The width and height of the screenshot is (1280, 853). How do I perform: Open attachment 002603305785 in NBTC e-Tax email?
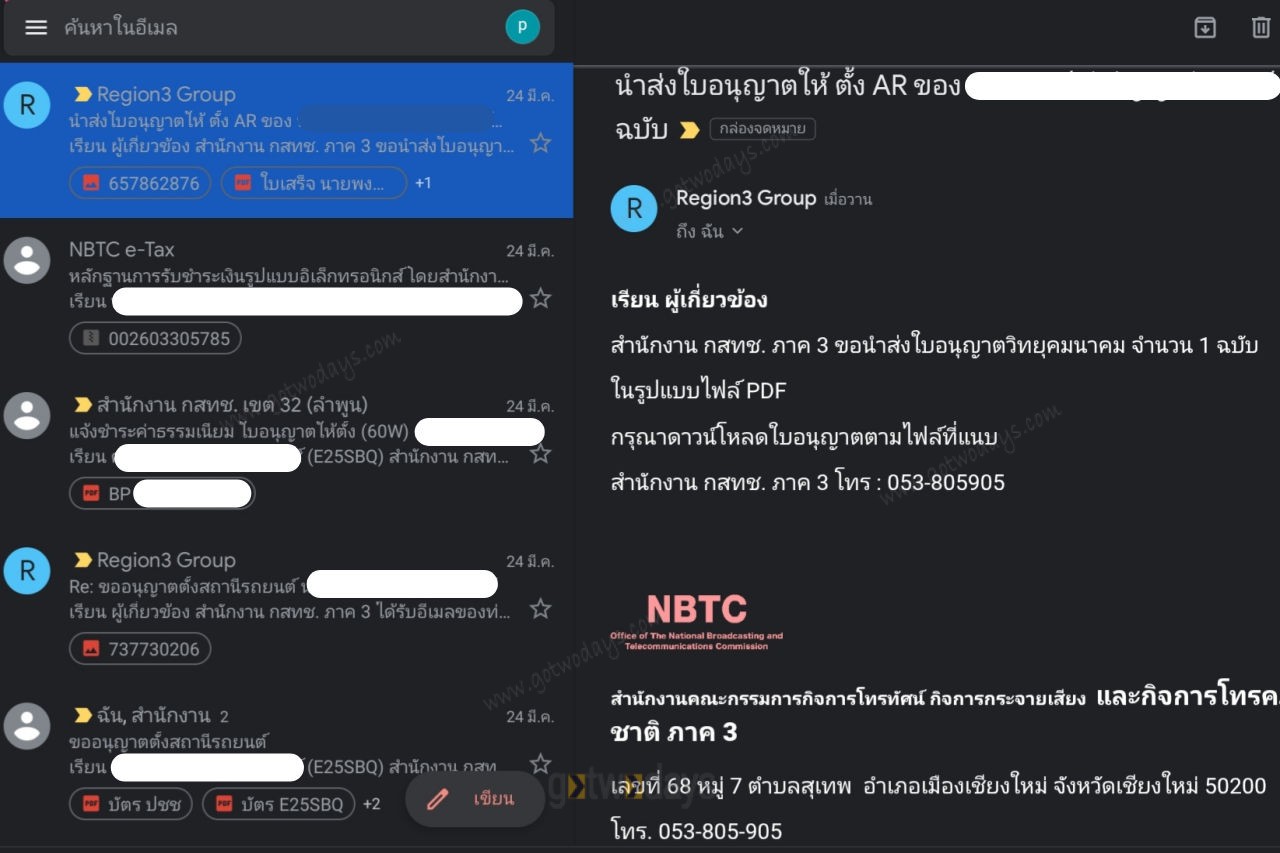(x=155, y=338)
